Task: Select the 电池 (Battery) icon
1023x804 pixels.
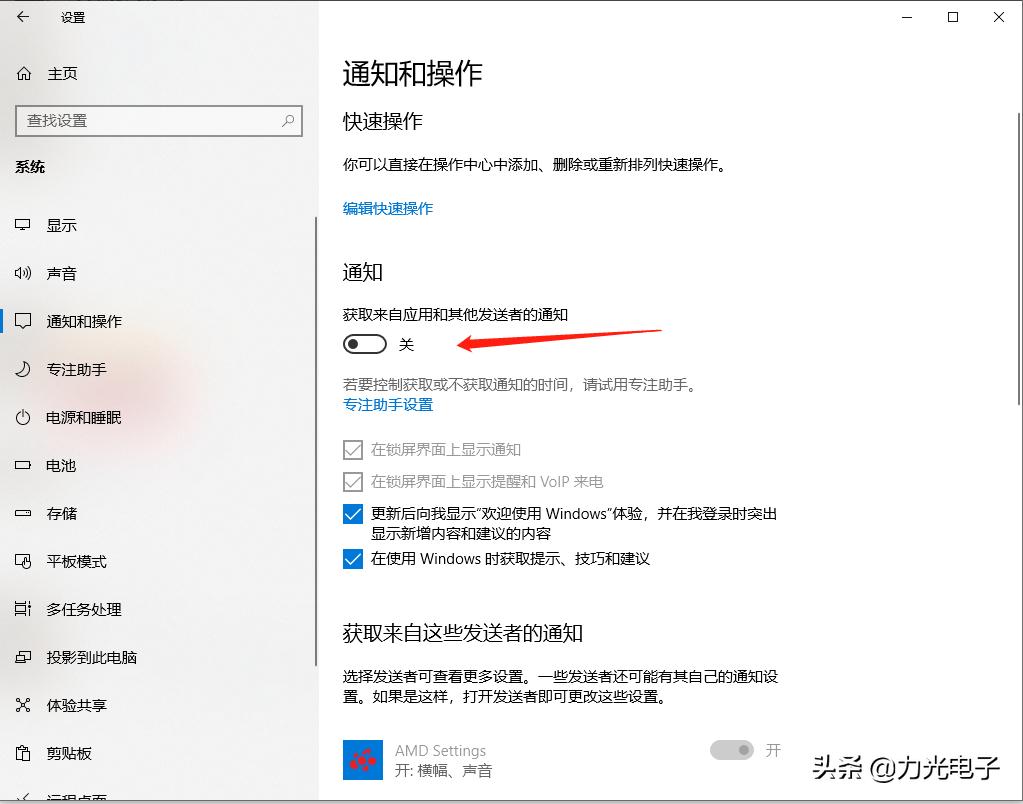Action: click(22, 465)
